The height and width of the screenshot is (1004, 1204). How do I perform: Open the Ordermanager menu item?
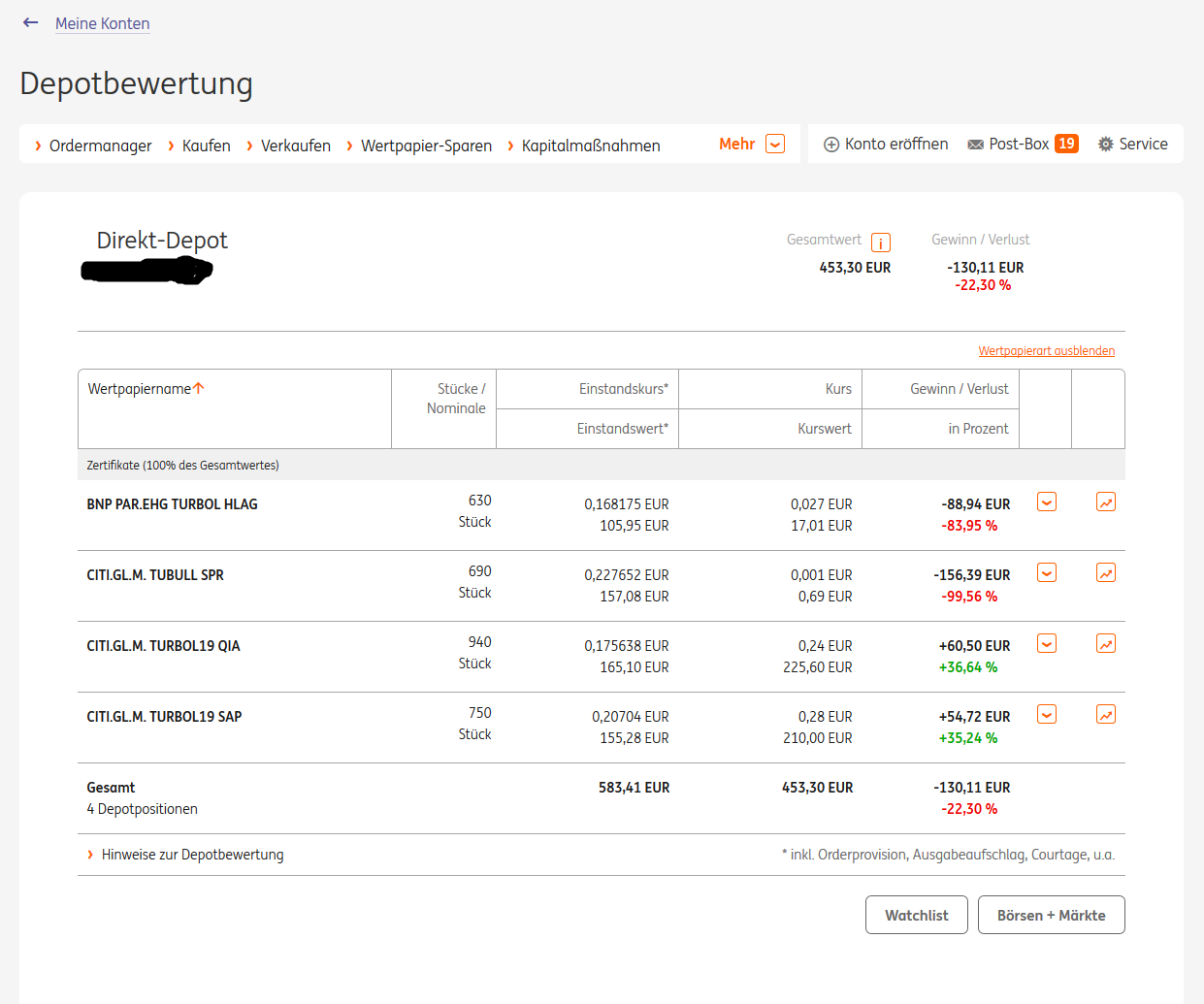tap(100, 146)
